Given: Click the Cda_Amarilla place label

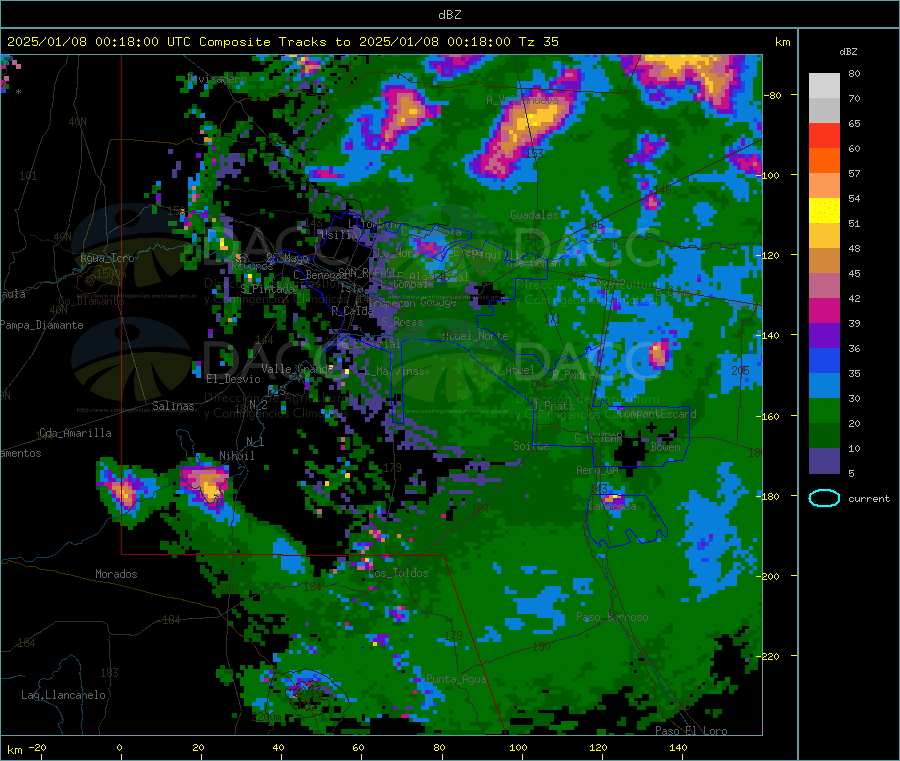Looking at the screenshot, I should pos(75,433).
